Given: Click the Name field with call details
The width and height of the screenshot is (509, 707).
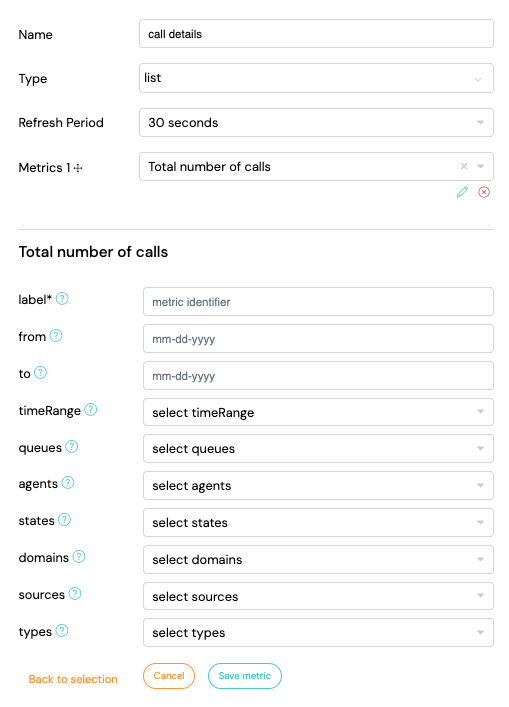Looking at the screenshot, I should (316, 34).
